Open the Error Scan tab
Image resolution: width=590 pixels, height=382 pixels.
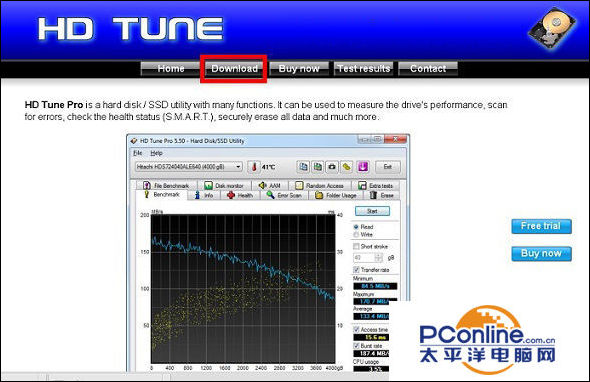pyautogui.click(x=284, y=195)
